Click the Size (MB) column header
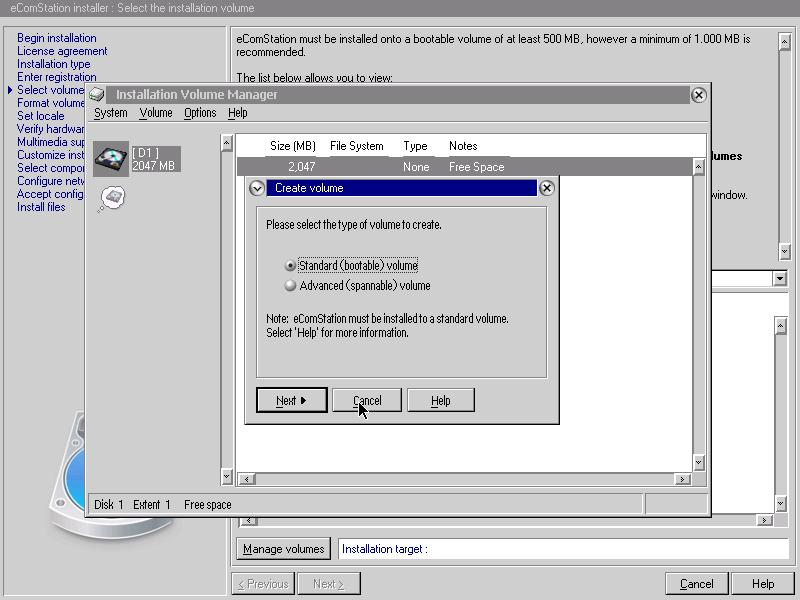The image size is (800, 600). click(293, 146)
